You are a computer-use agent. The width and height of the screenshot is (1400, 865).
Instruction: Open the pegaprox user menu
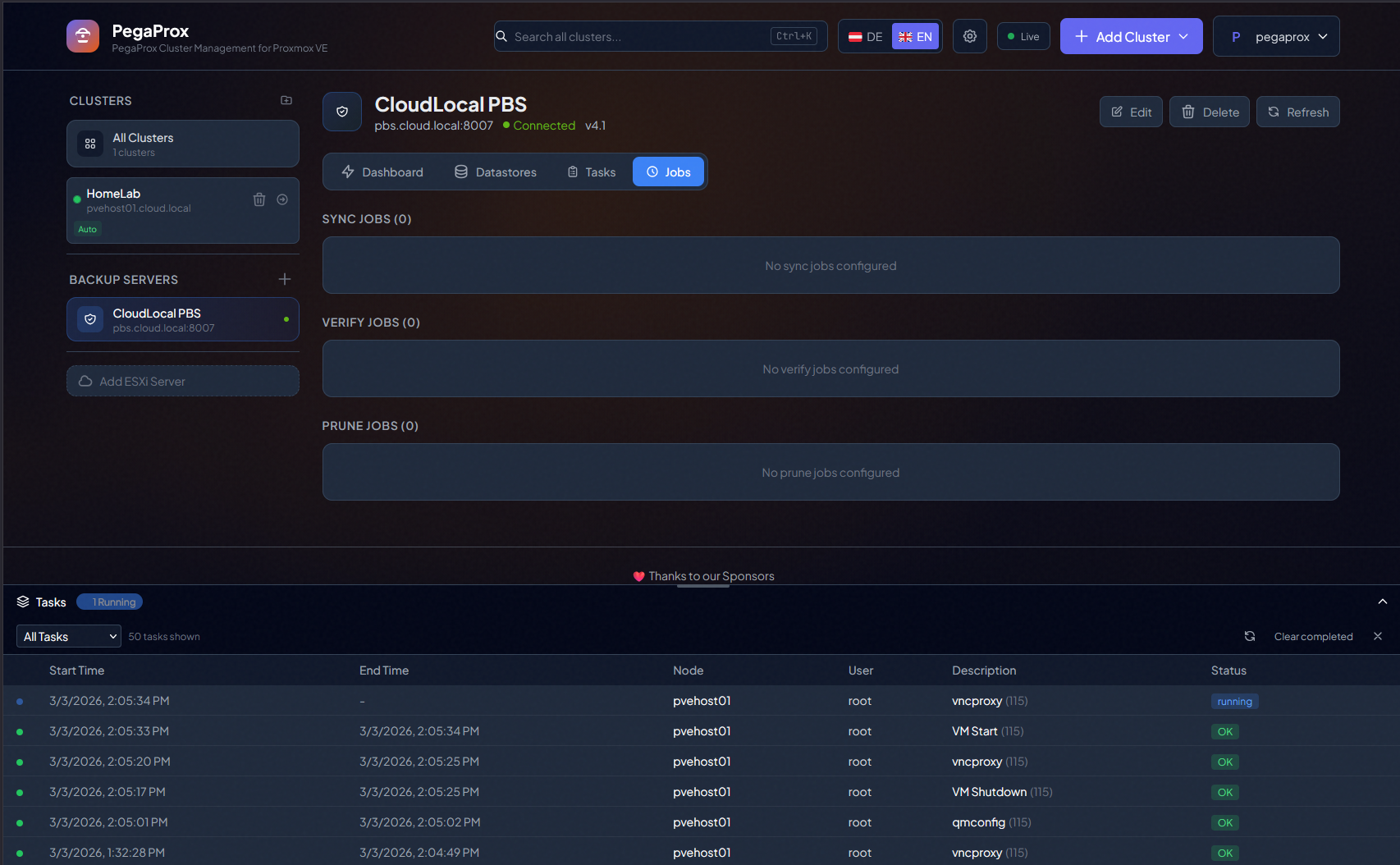click(x=1276, y=36)
